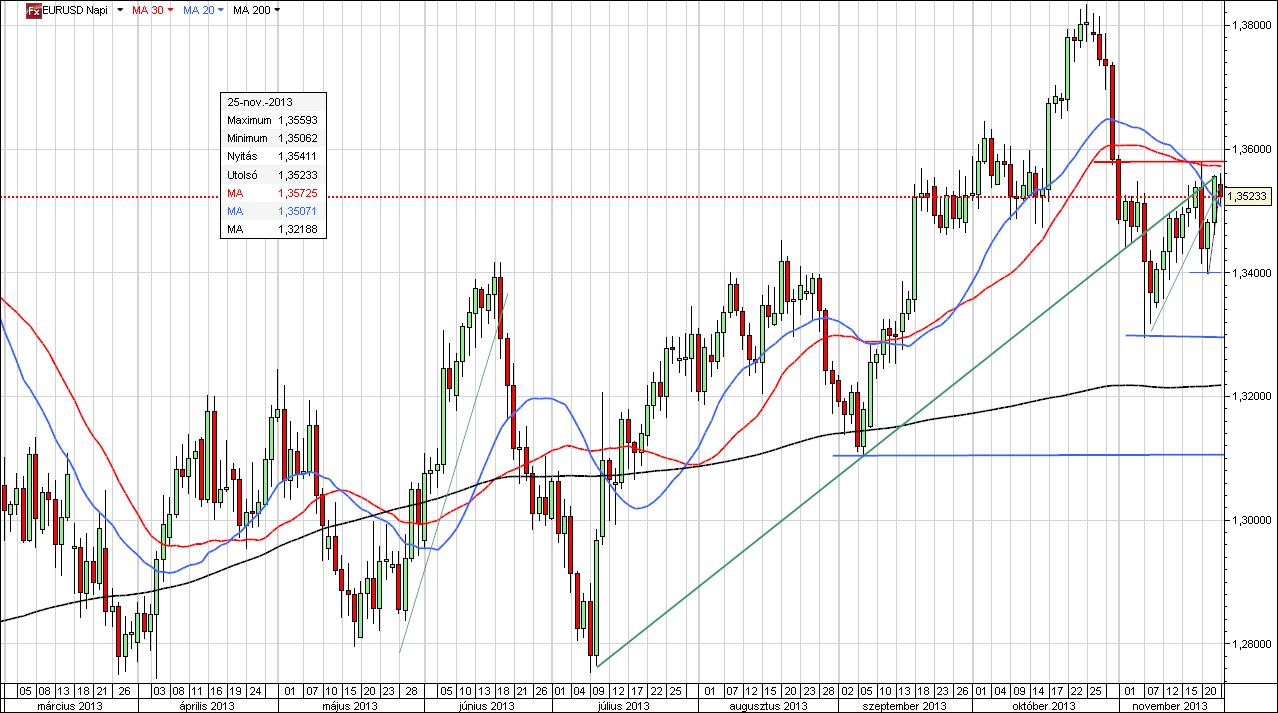
Task: Select the Nyitás 1,35411 row
Action: (x=272, y=156)
